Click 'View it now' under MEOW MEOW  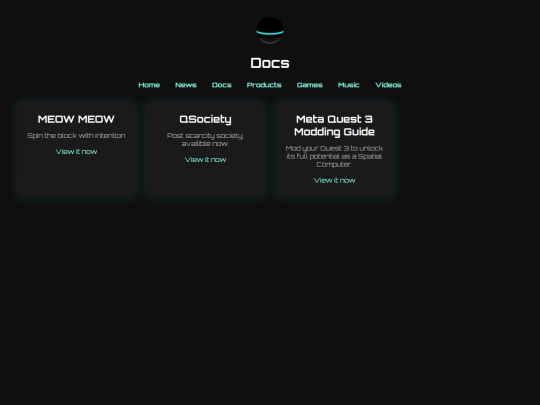pyautogui.click(x=76, y=152)
